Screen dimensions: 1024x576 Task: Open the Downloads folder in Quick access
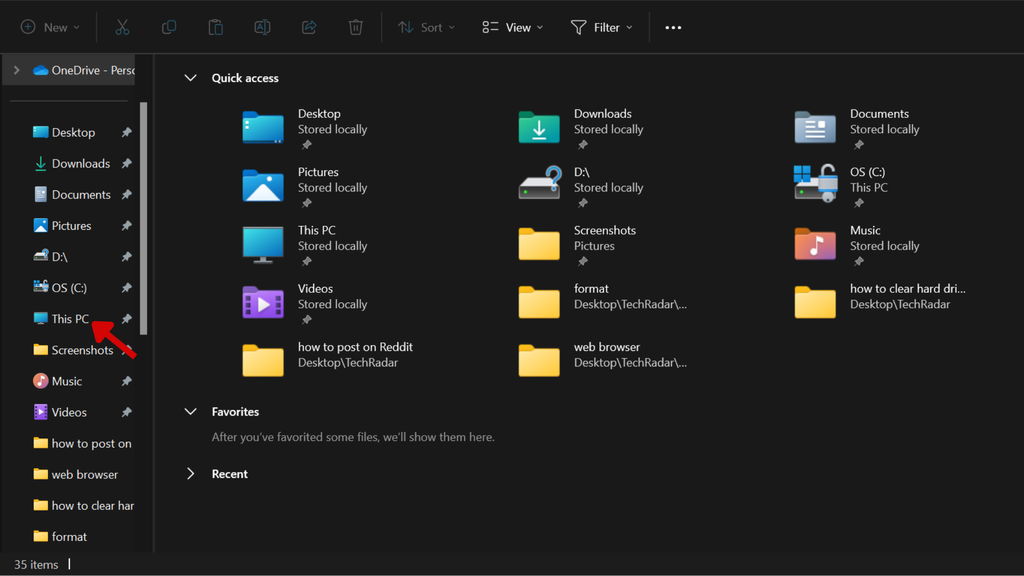(539, 128)
